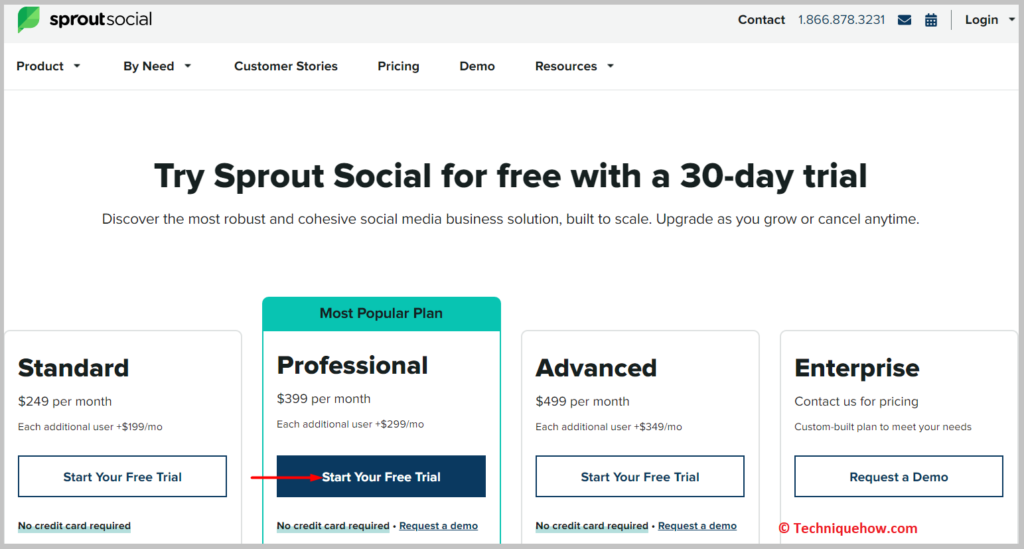Select the Demo navigation item
This screenshot has width=1024, height=549.
pos(477,66)
